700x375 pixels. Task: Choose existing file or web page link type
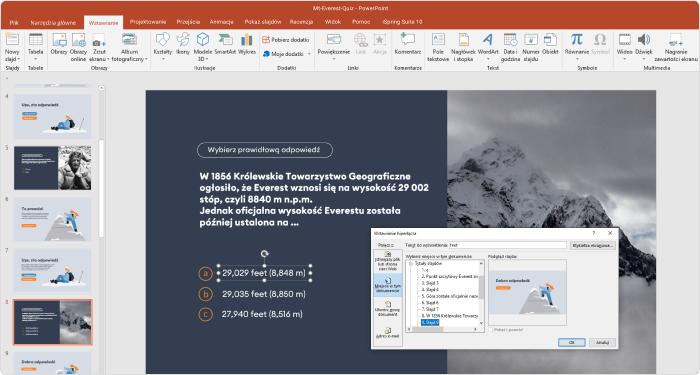[x=388, y=261]
